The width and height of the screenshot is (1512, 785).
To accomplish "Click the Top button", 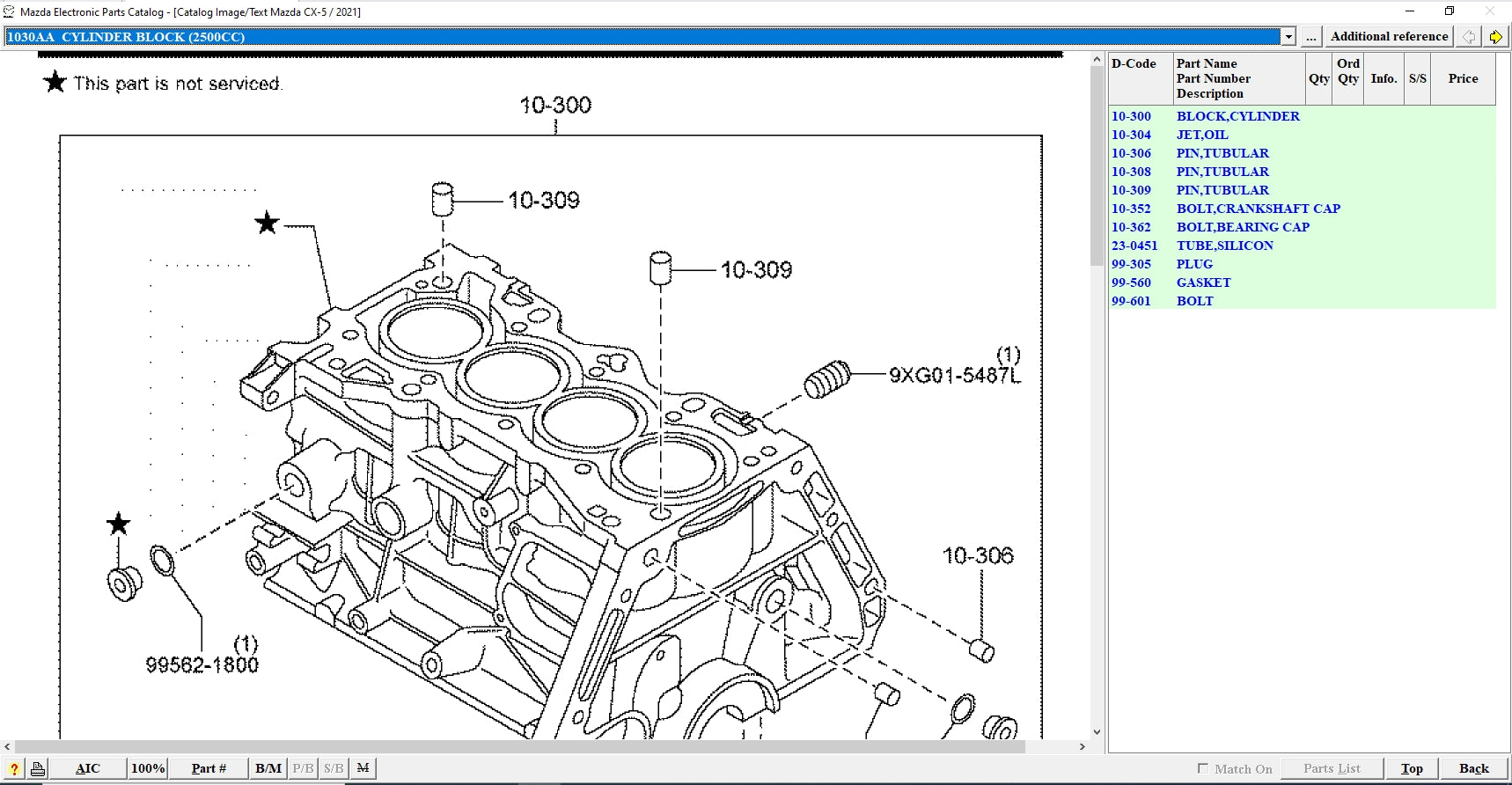I will (1412, 768).
